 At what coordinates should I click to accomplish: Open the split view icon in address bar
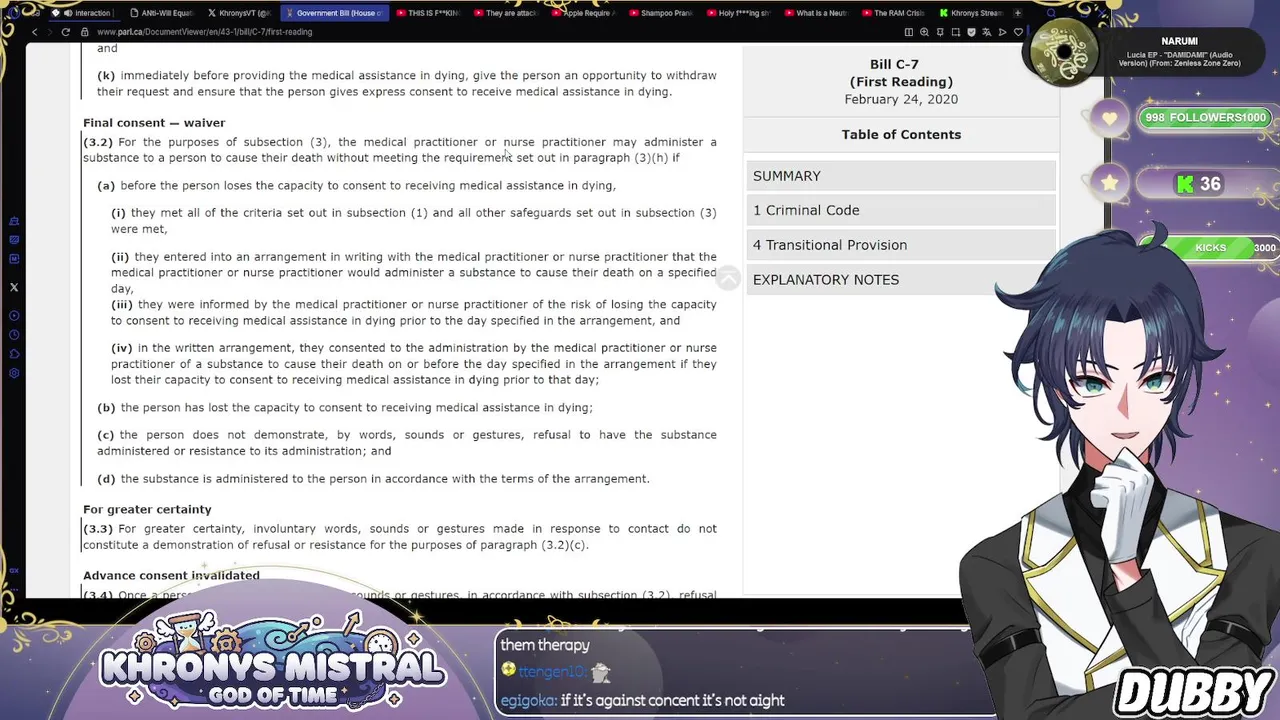909,32
